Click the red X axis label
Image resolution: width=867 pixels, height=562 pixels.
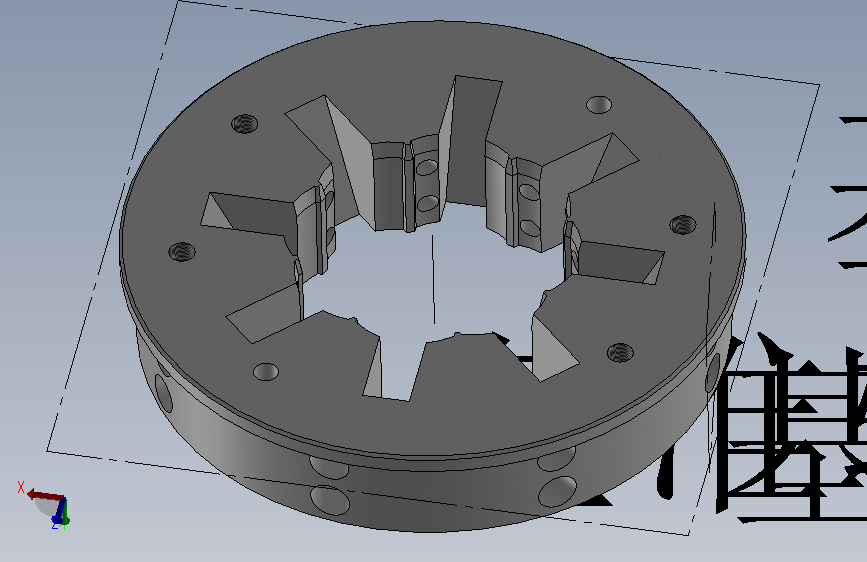(21, 487)
